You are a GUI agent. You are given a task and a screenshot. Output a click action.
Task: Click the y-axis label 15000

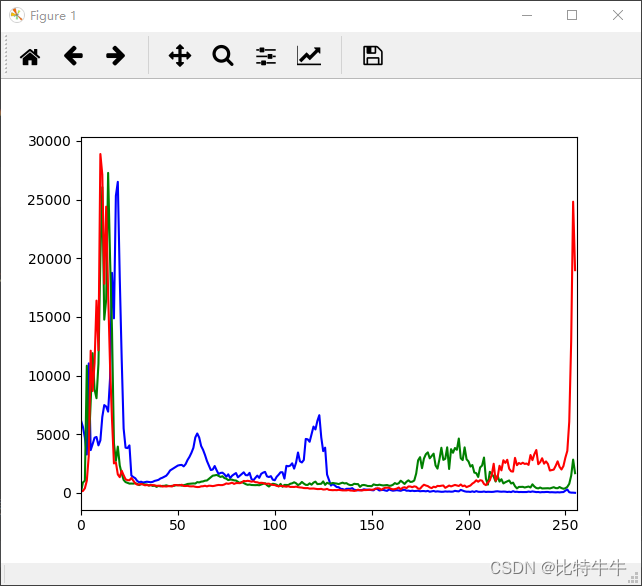(x=49, y=317)
